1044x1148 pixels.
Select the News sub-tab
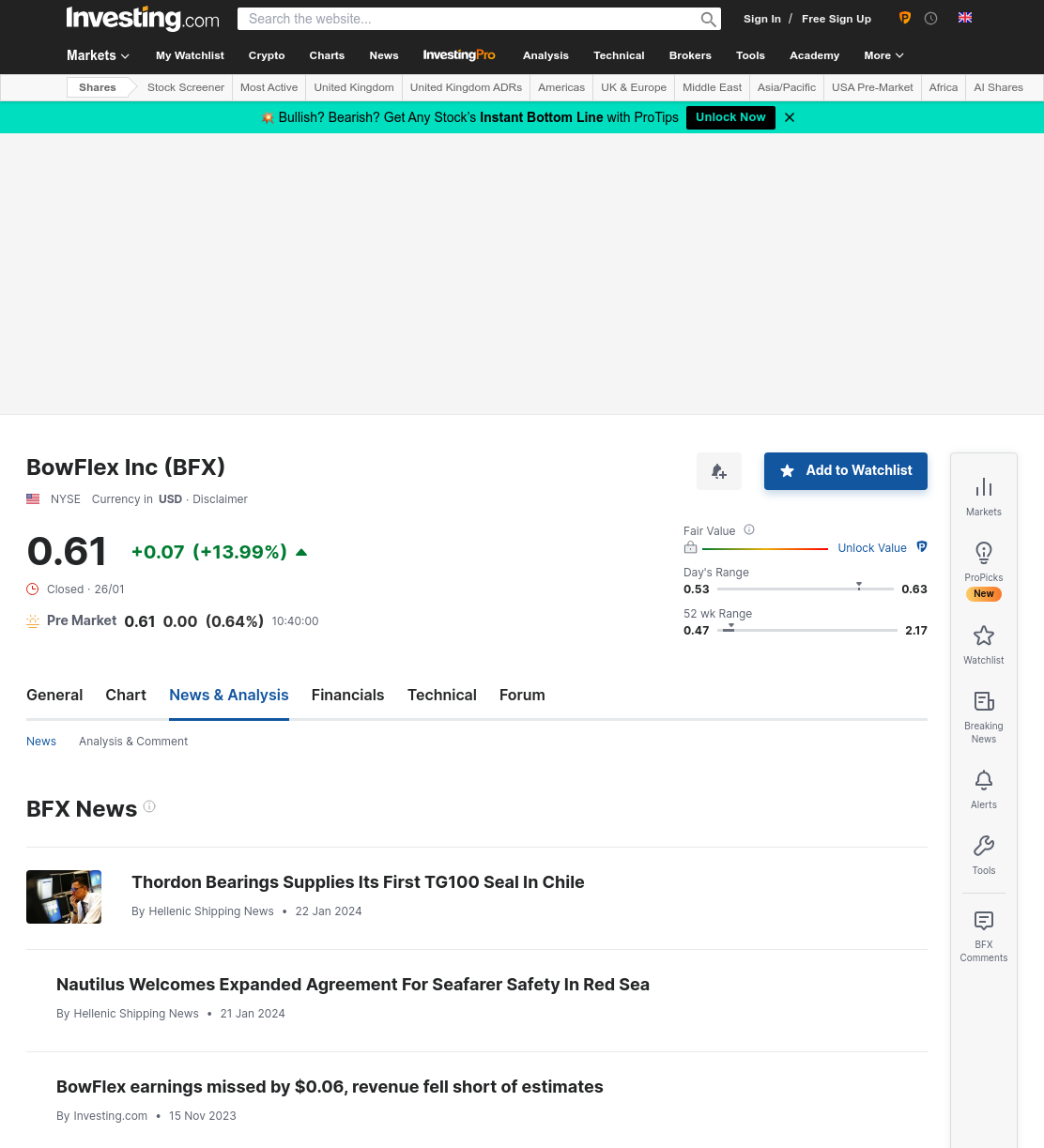point(41,742)
